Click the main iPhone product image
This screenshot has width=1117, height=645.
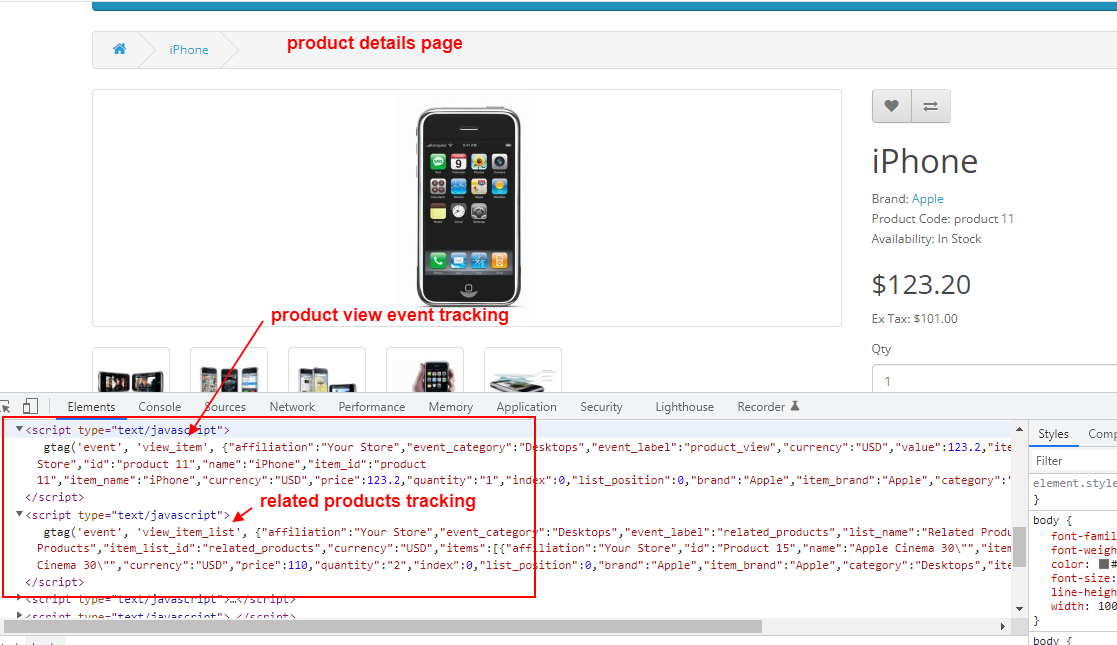(x=467, y=208)
